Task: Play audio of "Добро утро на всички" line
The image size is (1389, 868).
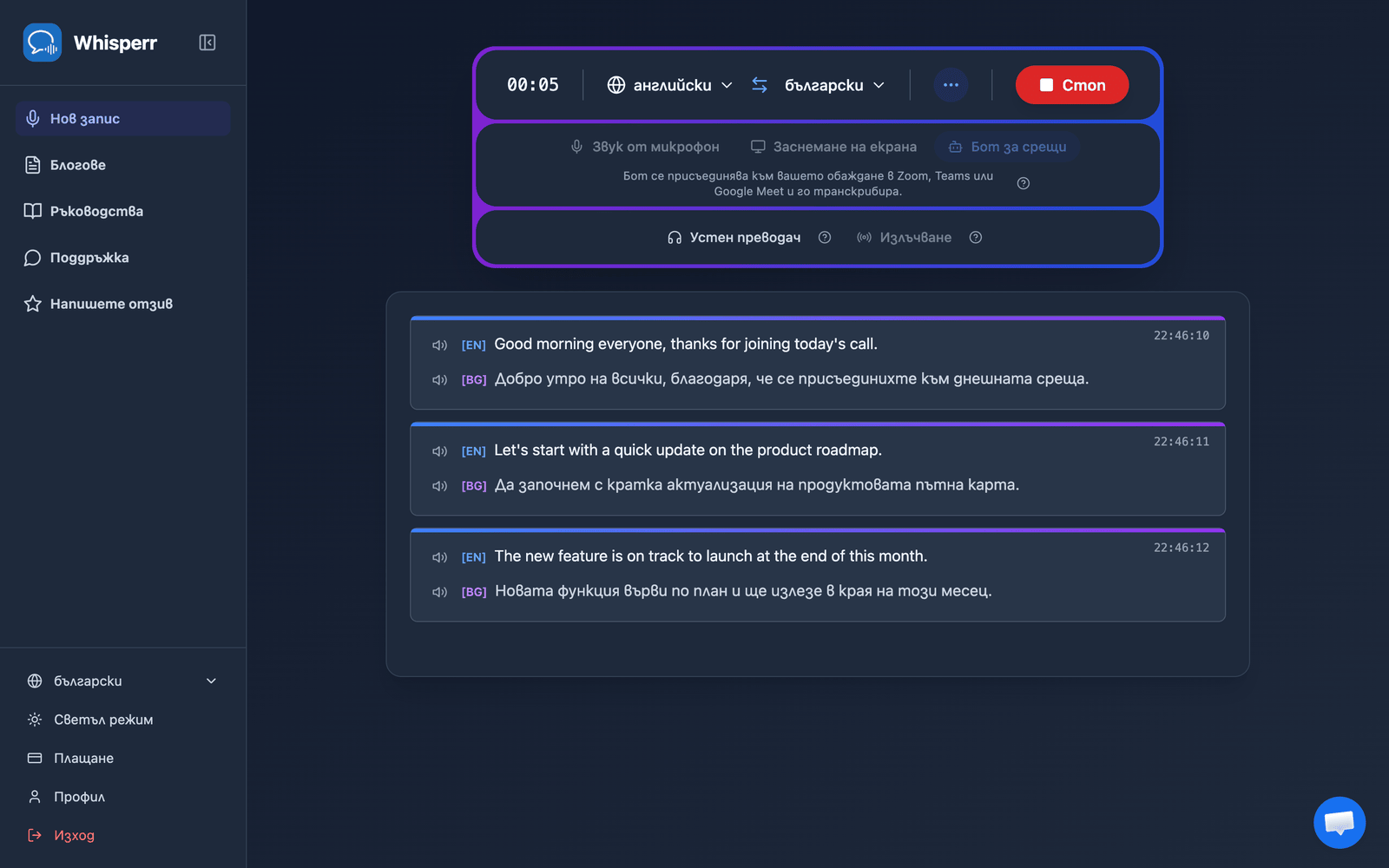Action: [x=440, y=380]
